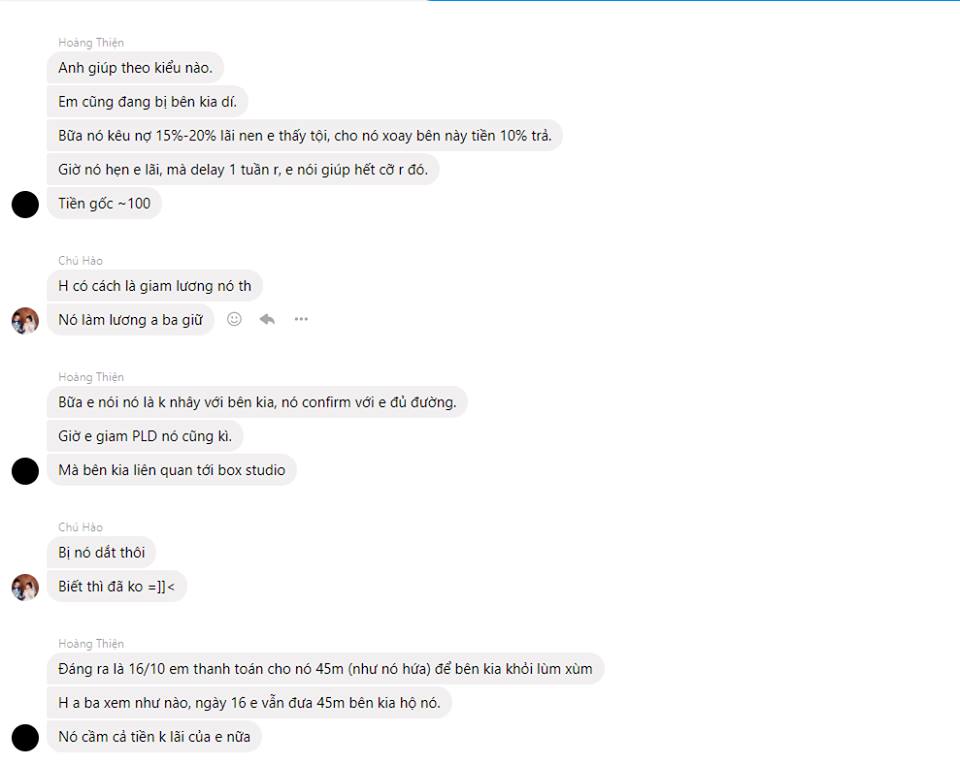Select message 'Em cũng đang bị bên kia dí.'

[x=148, y=102]
